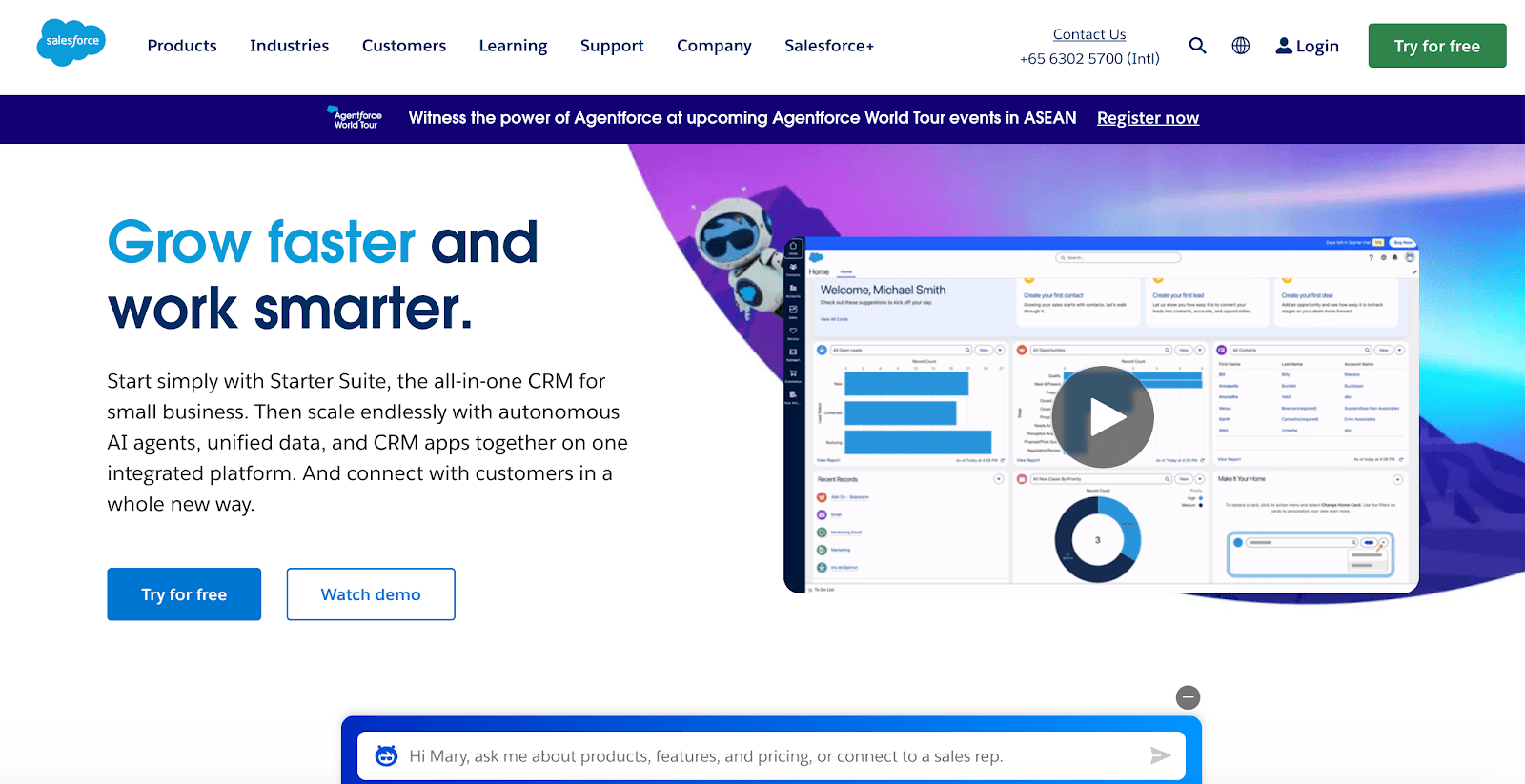Open the Products menu
This screenshot has height=784, width=1525.
coord(182,46)
